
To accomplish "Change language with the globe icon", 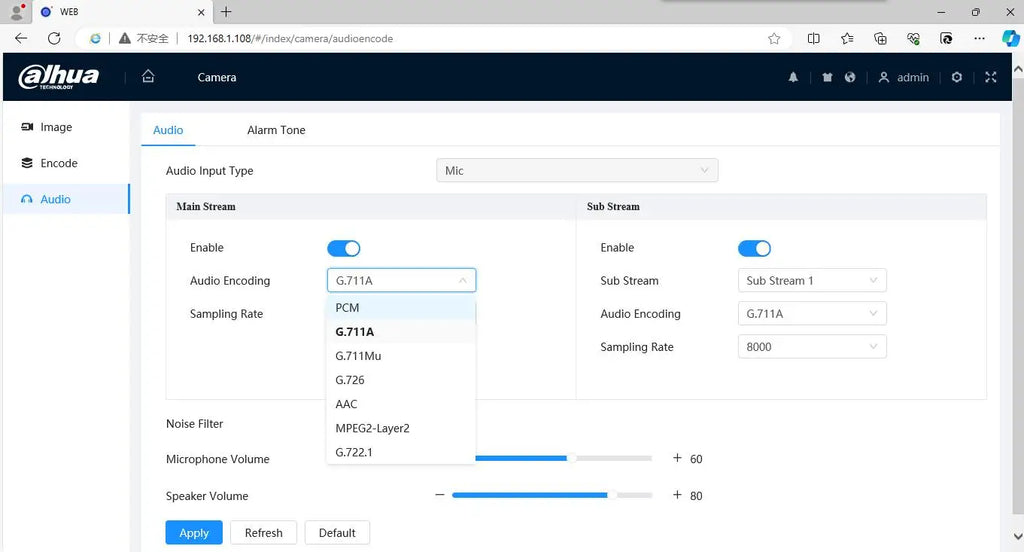I will [x=850, y=77].
